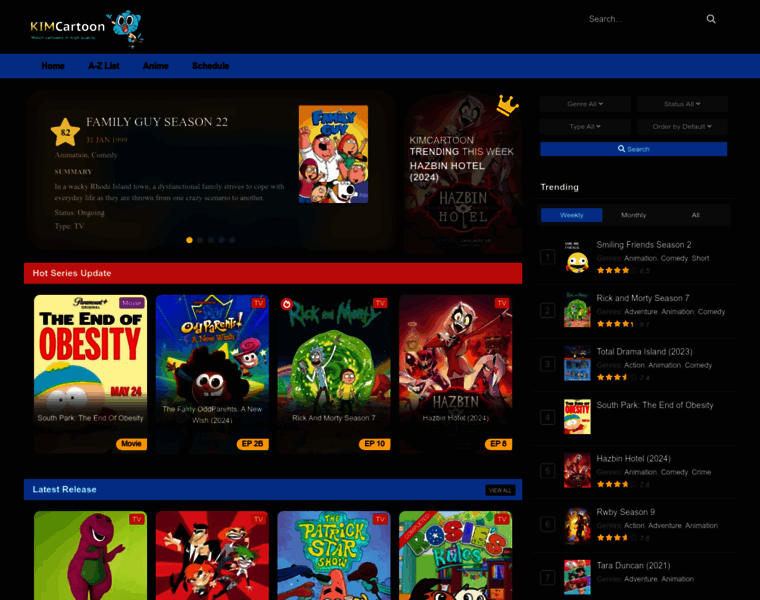Screen dimensions: 760x600
Task: Click the EP 28 badge
Action: click(253, 444)
